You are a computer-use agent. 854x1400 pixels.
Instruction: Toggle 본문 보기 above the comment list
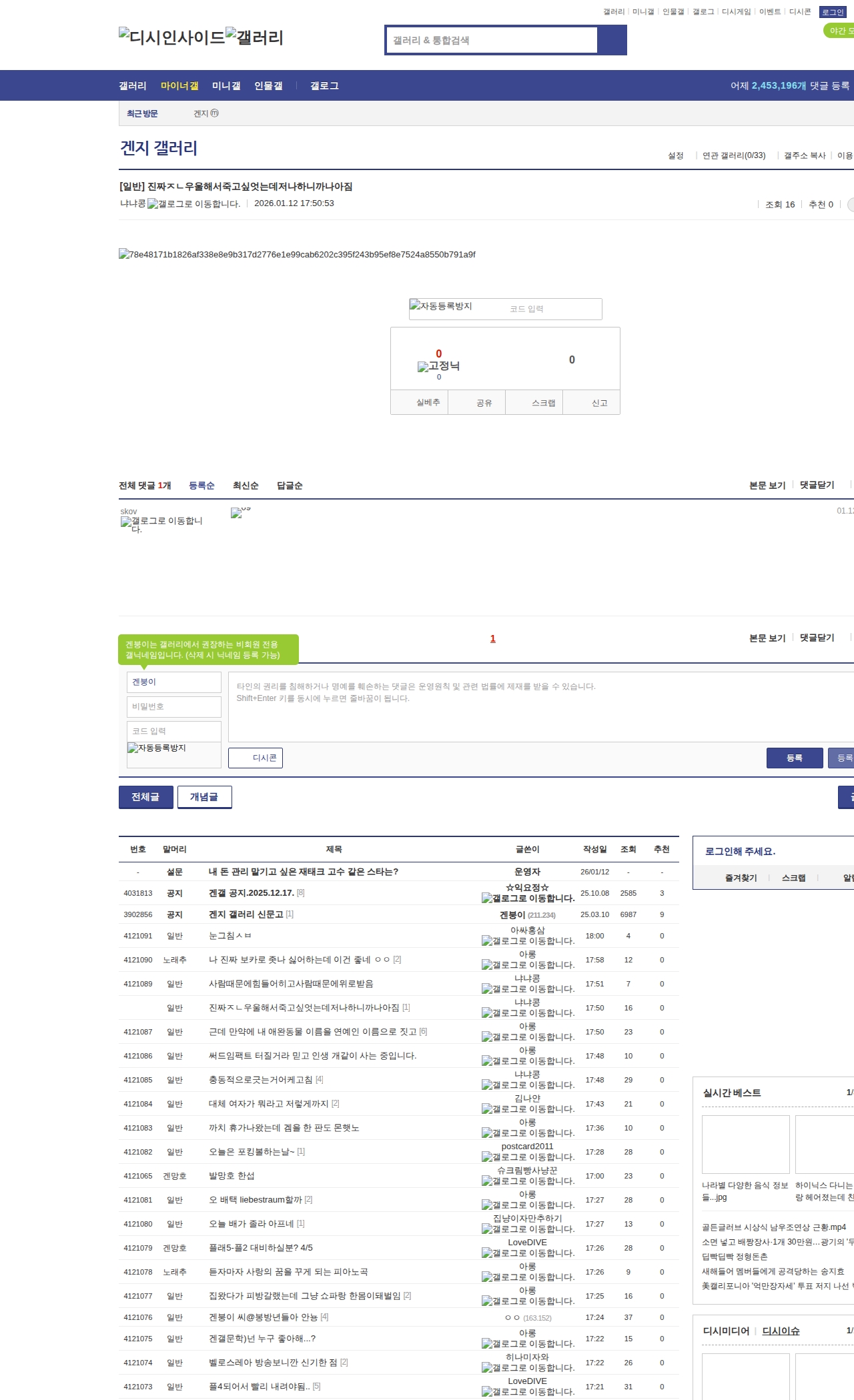767,485
